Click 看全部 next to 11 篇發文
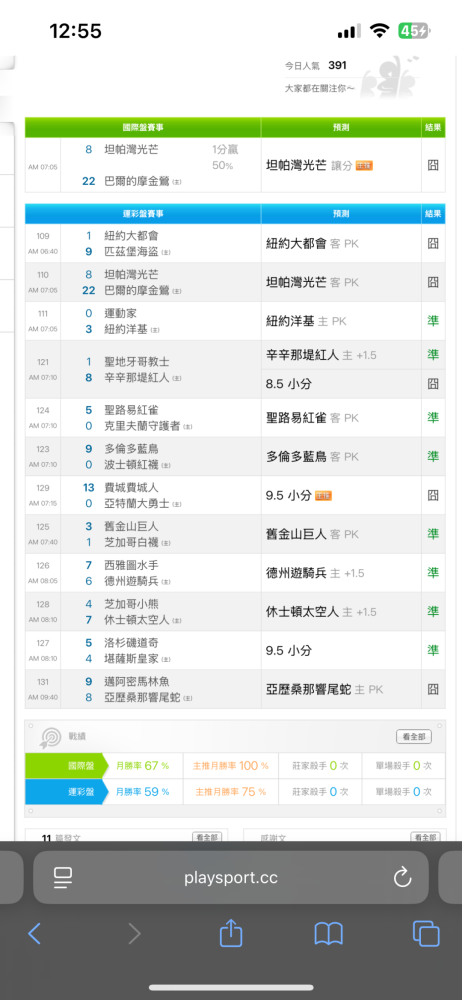Screen dimensions: 462x1000 [207, 837]
